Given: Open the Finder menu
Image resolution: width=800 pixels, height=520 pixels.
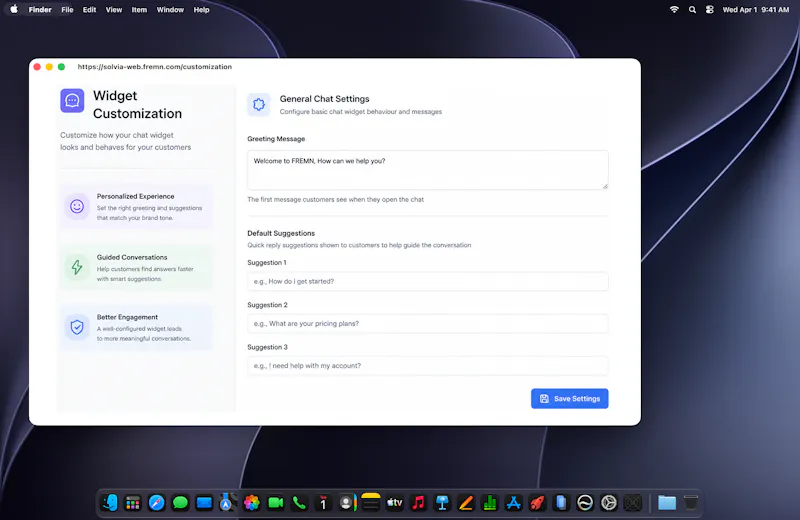Looking at the screenshot, I should pyautogui.click(x=40, y=10).
